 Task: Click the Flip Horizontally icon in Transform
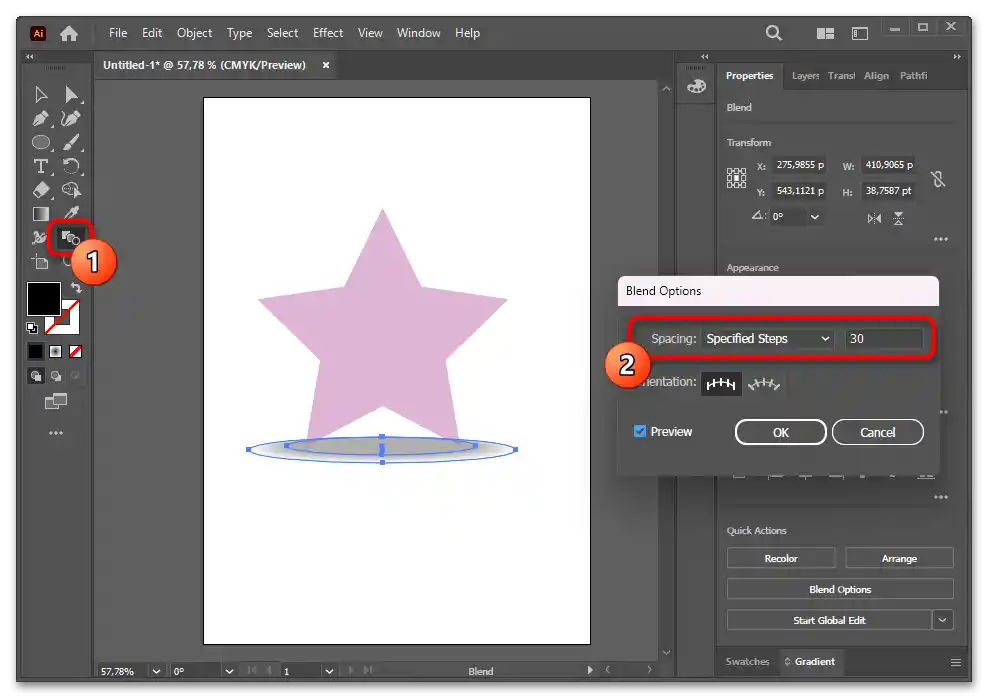875,218
